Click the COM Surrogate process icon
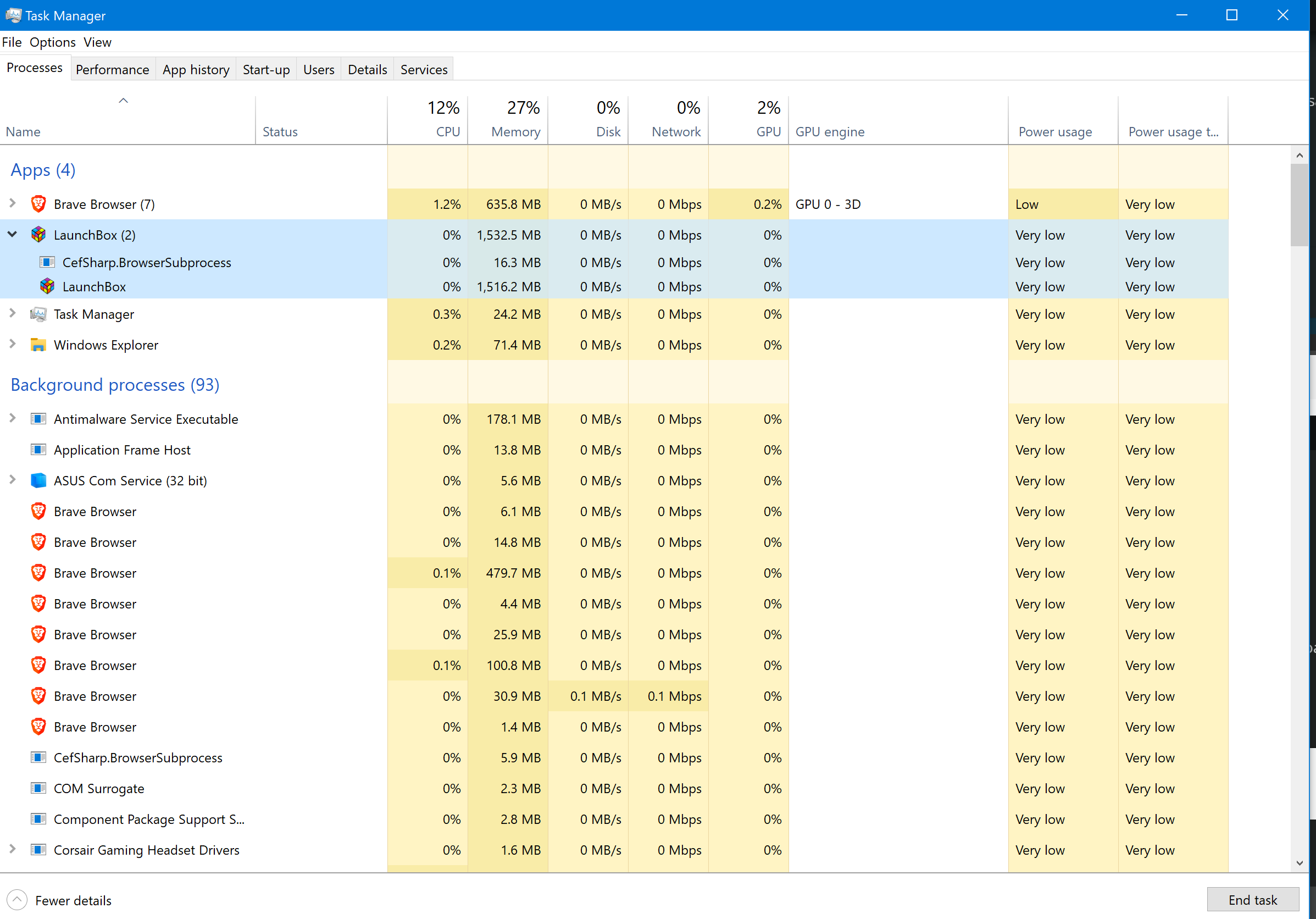1316x919 pixels. pyautogui.click(x=38, y=788)
